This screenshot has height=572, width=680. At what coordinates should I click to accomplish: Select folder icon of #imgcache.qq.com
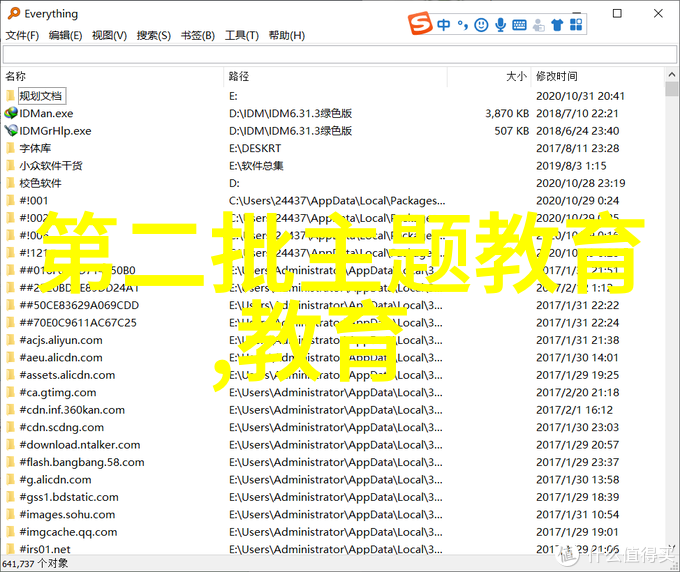pyautogui.click(x=11, y=532)
